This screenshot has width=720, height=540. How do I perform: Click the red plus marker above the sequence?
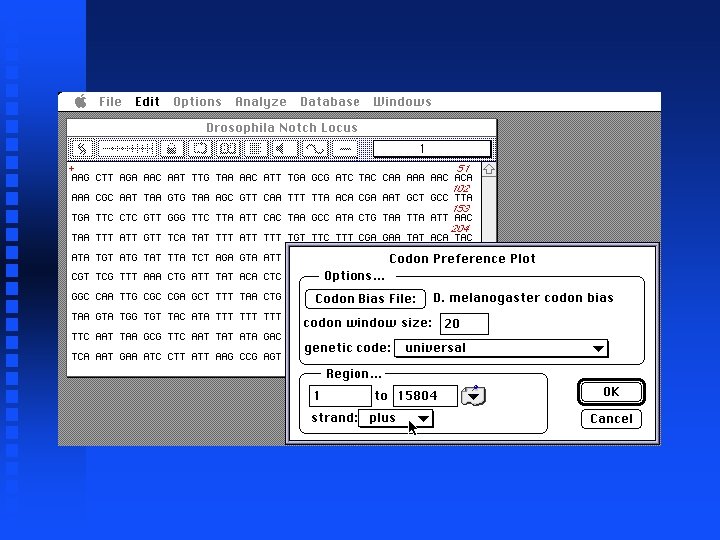(x=72, y=169)
